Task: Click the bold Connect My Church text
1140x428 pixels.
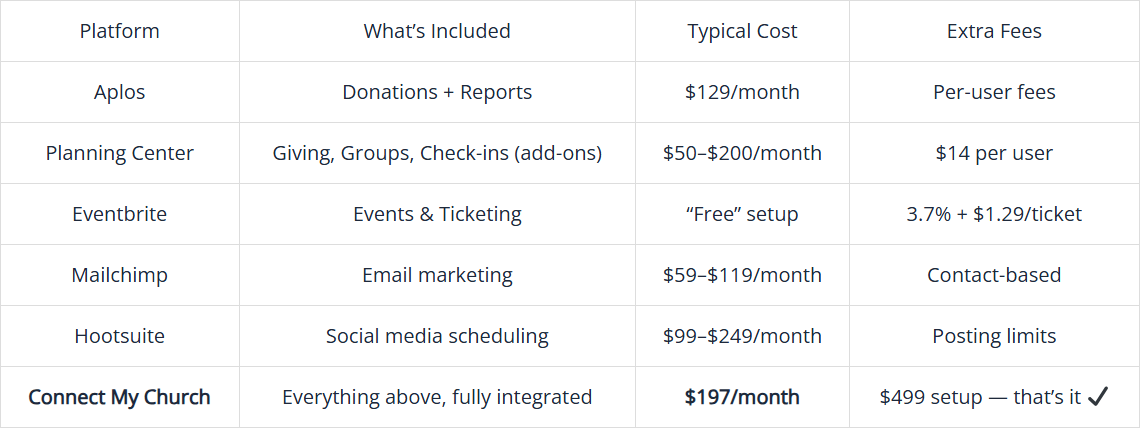Action: pos(119,397)
